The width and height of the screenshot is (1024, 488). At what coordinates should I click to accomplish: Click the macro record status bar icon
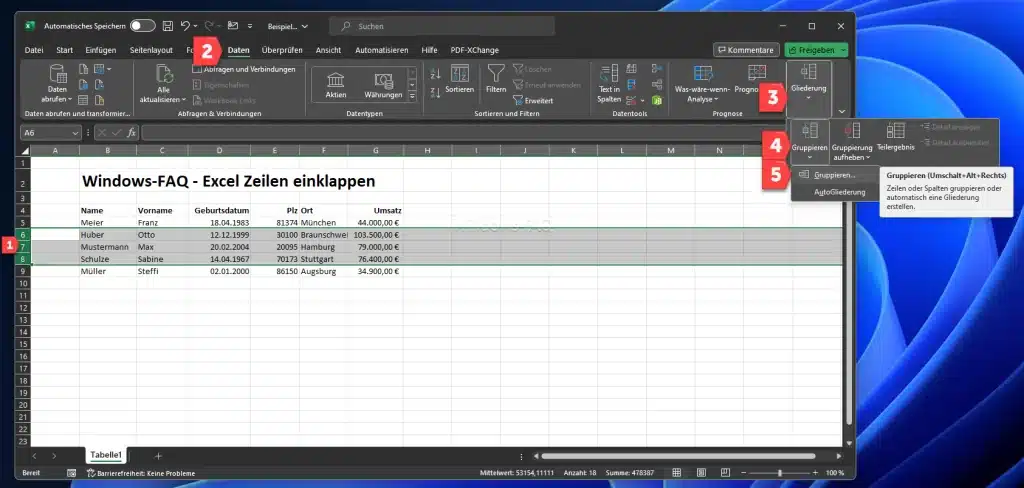pos(71,473)
